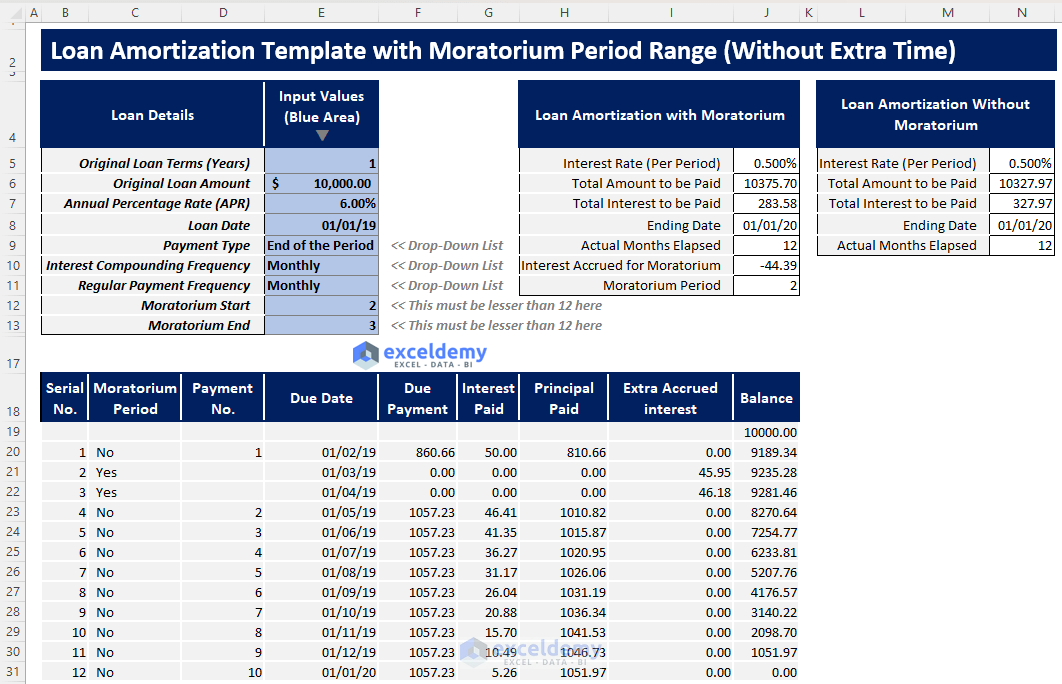The width and height of the screenshot is (1062, 684).
Task: Select Interest Accrued for Moratorium value -44.39
Action: click(767, 265)
